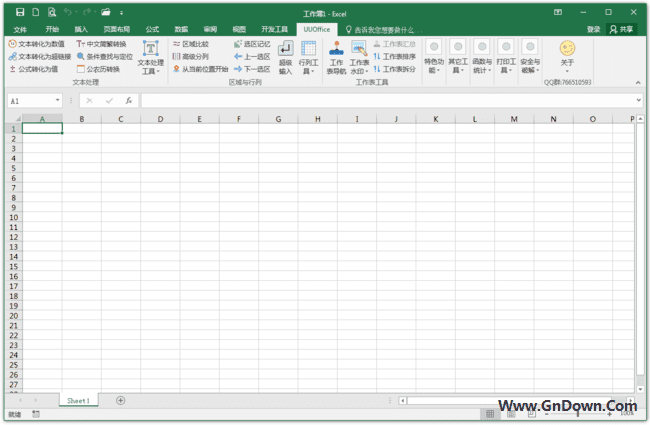650x425 pixels.
Task: Click 文本转化为超链接 in the ribbon
Action: click(40, 56)
